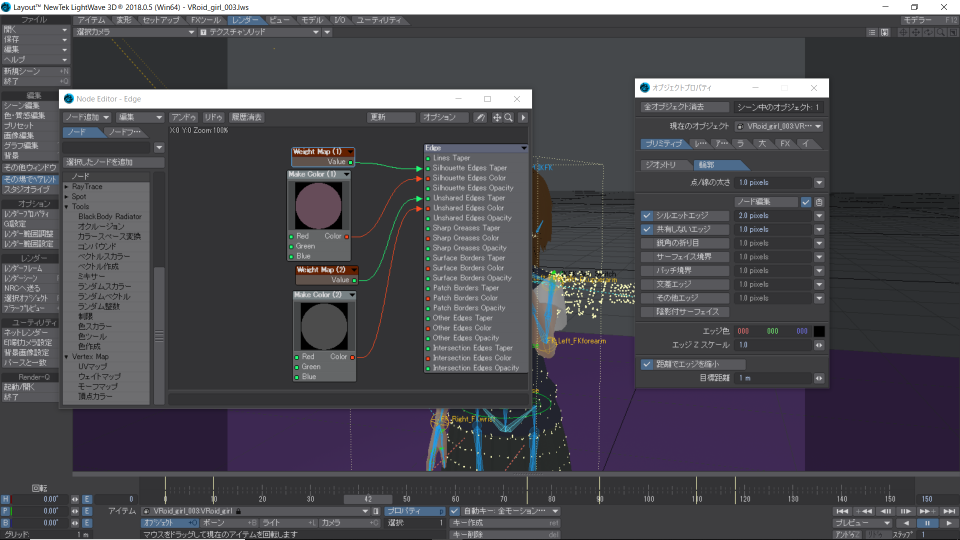Click the H channel rotation button

click(6, 500)
